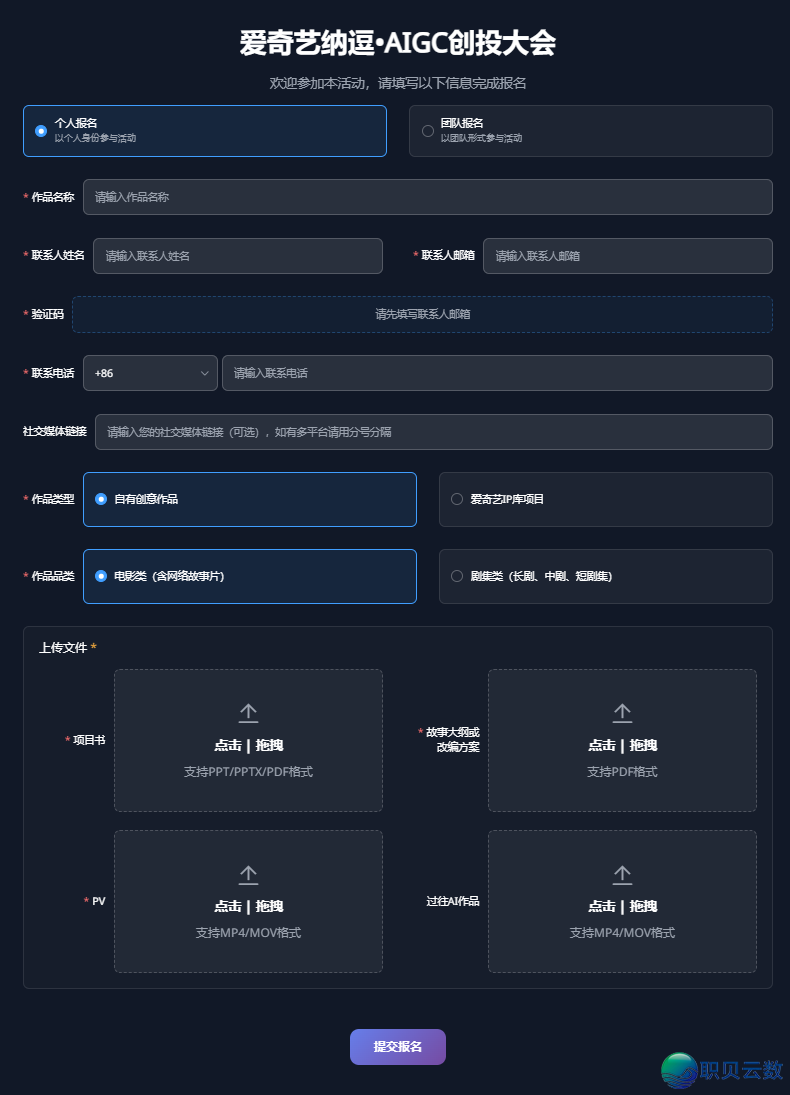790x1095 pixels.
Task: Select 自有创意作品 radio button
Action: (101, 499)
